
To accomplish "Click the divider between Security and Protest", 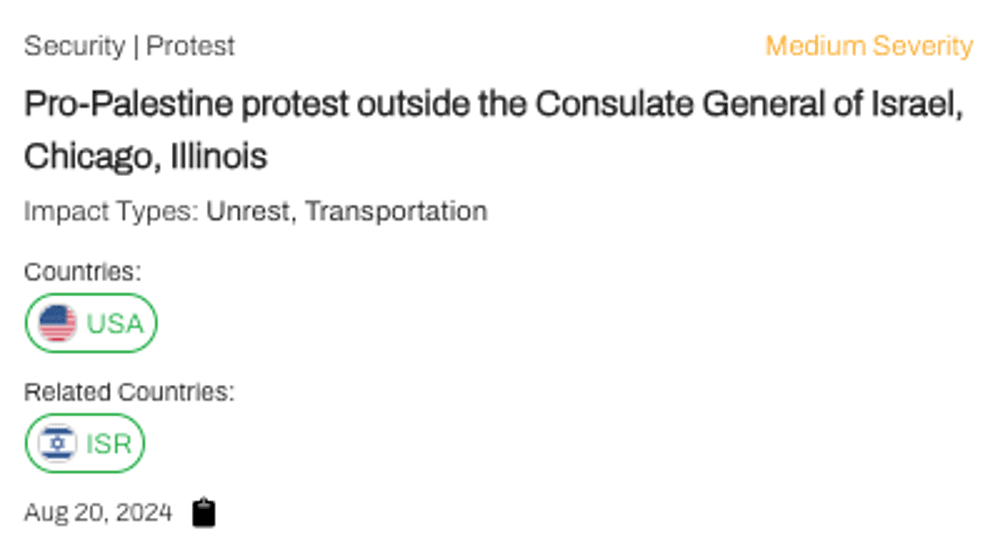I will tap(136, 46).
